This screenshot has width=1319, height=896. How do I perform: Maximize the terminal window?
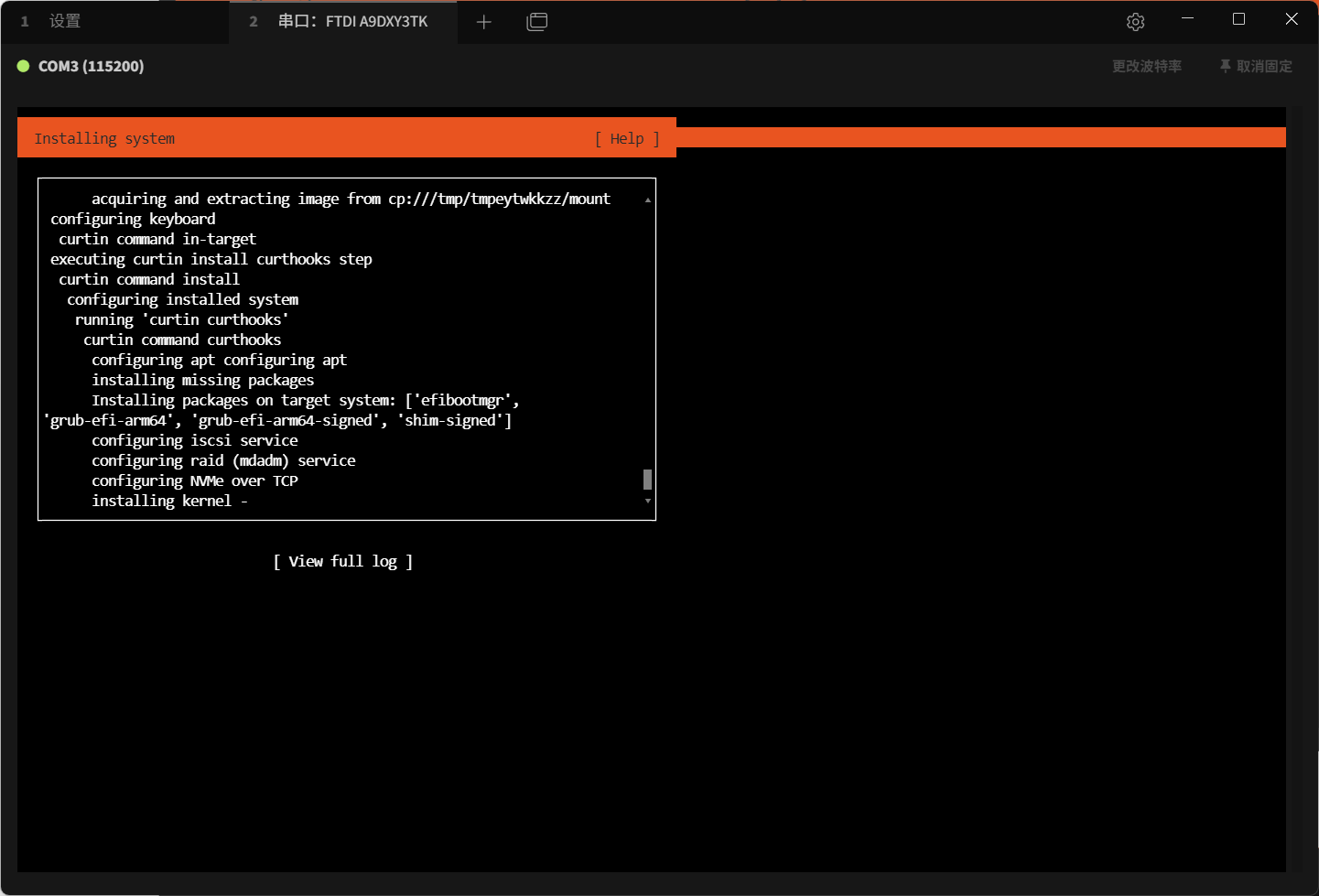[1238, 19]
